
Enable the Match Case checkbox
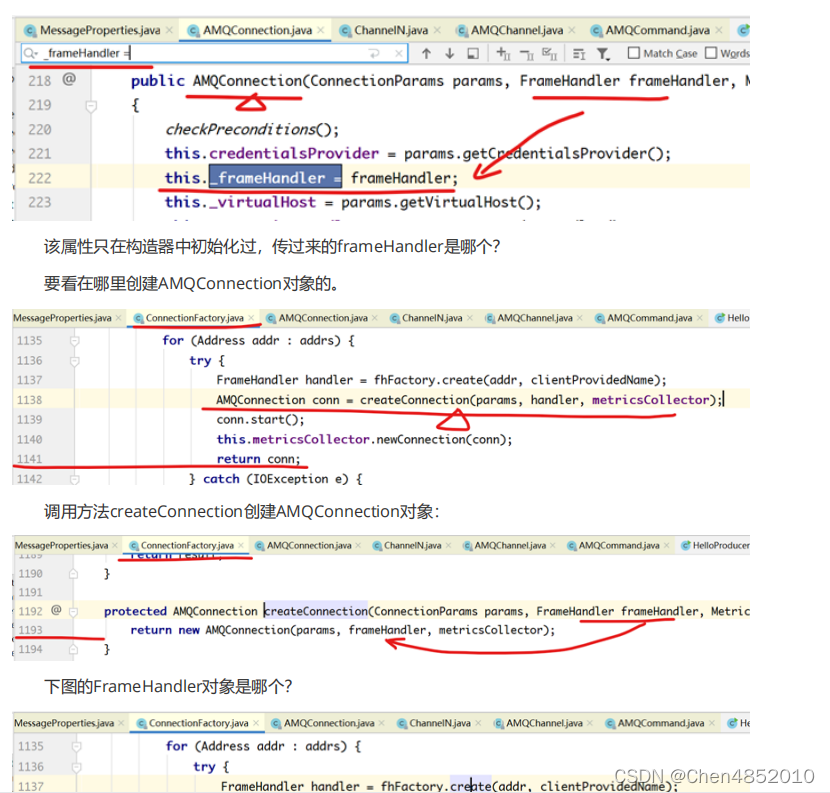coord(634,53)
